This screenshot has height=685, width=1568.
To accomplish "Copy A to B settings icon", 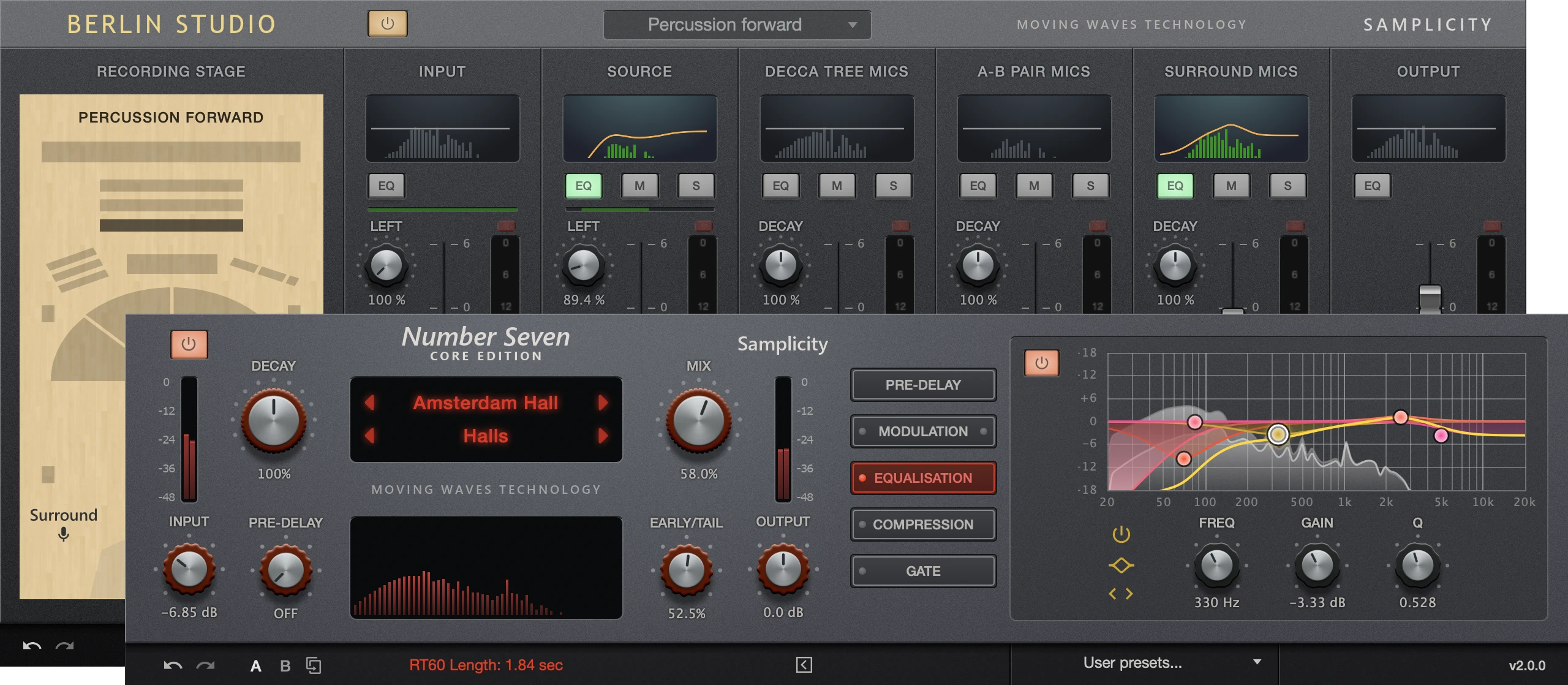I will click(314, 665).
